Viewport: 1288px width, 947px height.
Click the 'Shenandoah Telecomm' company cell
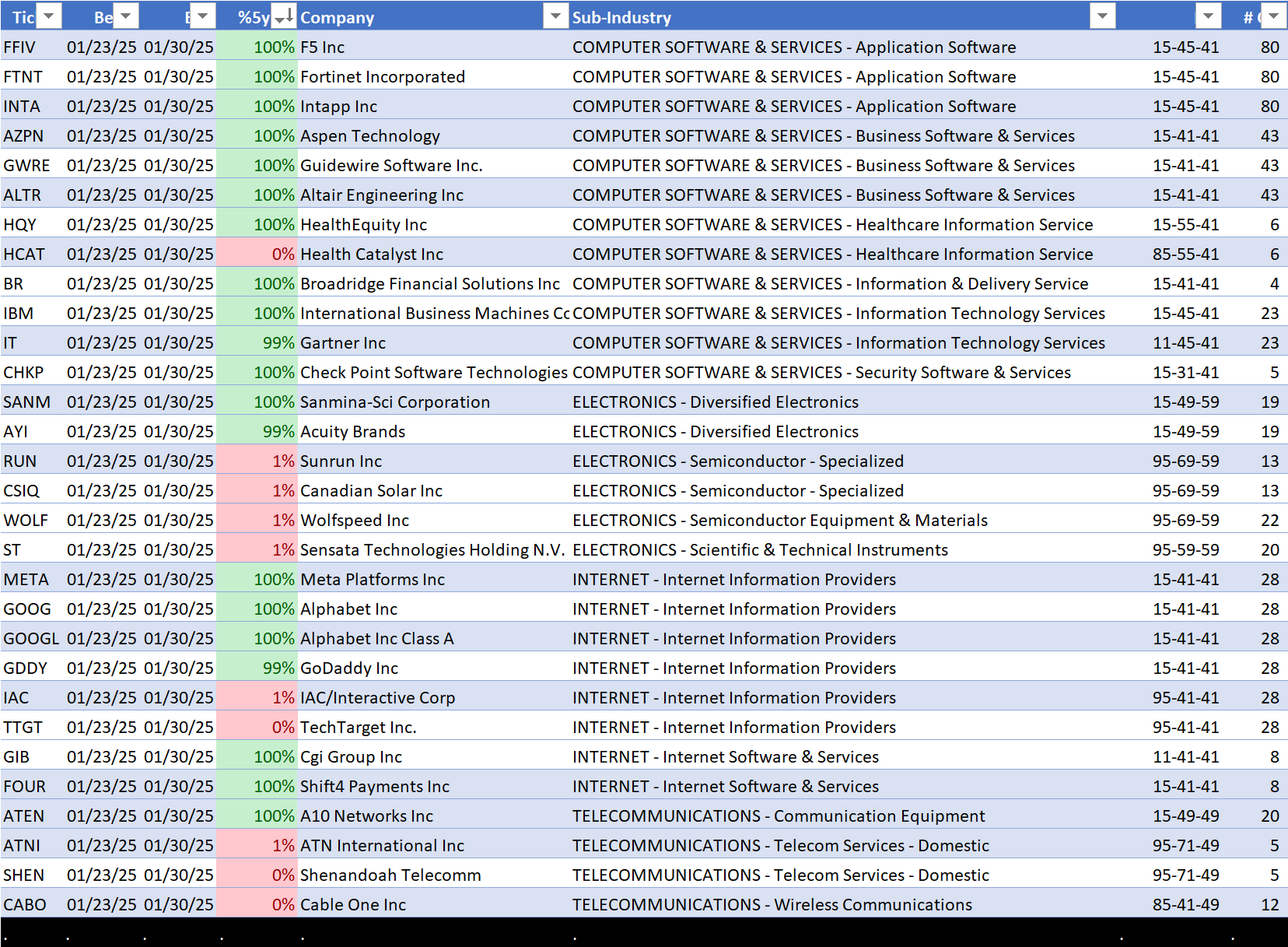click(x=433, y=875)
